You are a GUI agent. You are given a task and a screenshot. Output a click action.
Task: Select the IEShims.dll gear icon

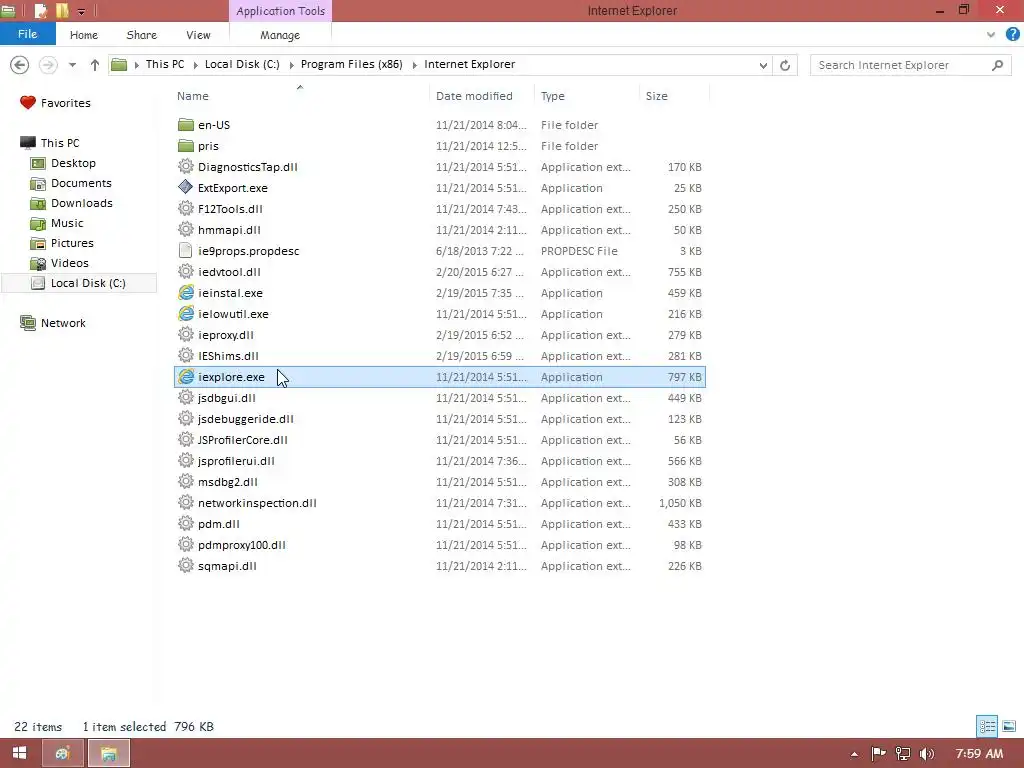point(186,355)
